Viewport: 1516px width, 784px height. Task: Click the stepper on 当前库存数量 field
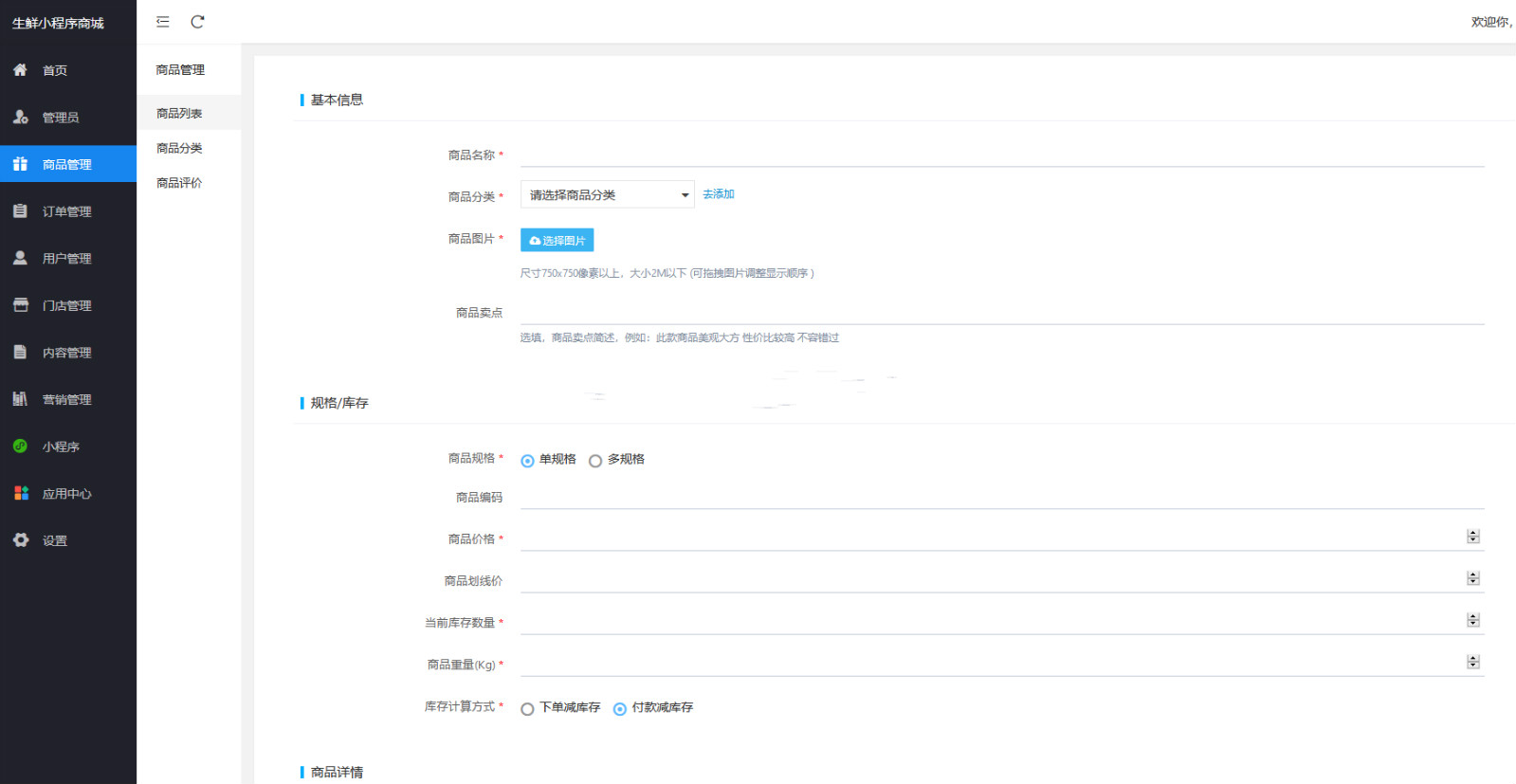coord(1472,620)
